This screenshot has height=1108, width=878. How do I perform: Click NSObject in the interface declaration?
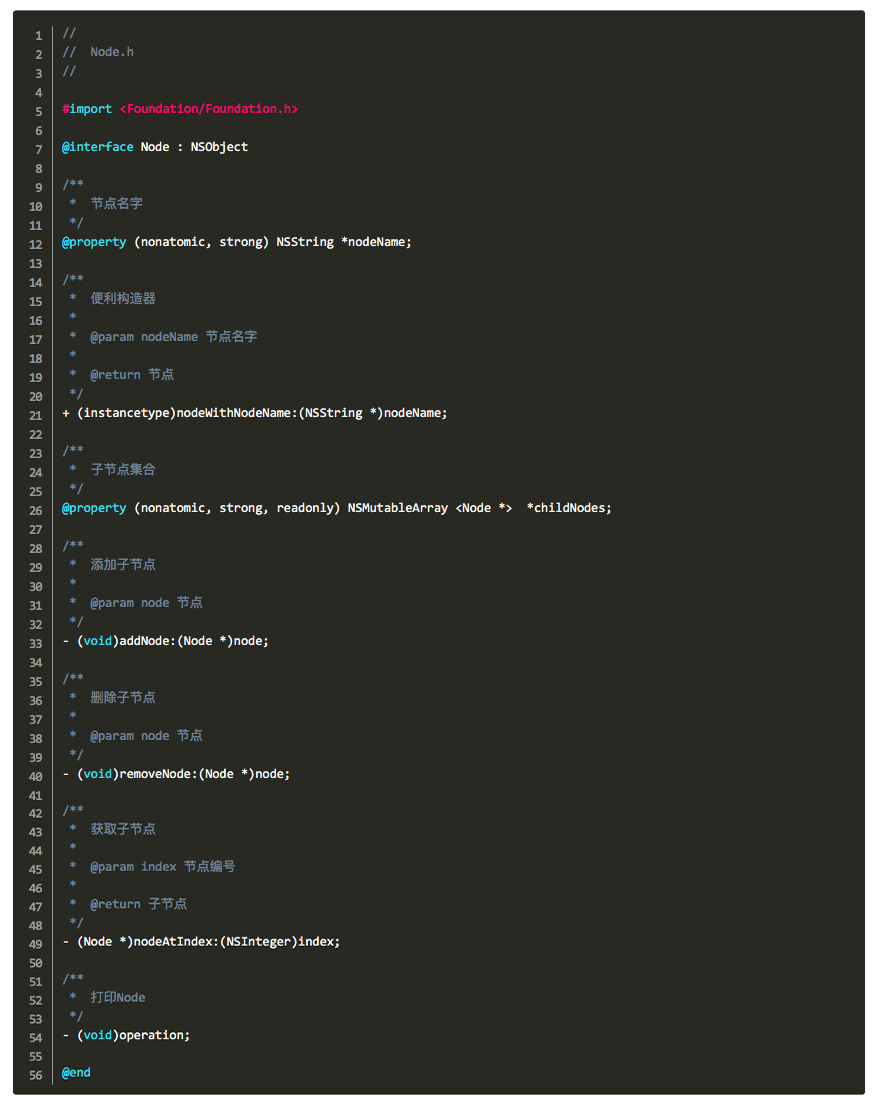coord(219,147)
